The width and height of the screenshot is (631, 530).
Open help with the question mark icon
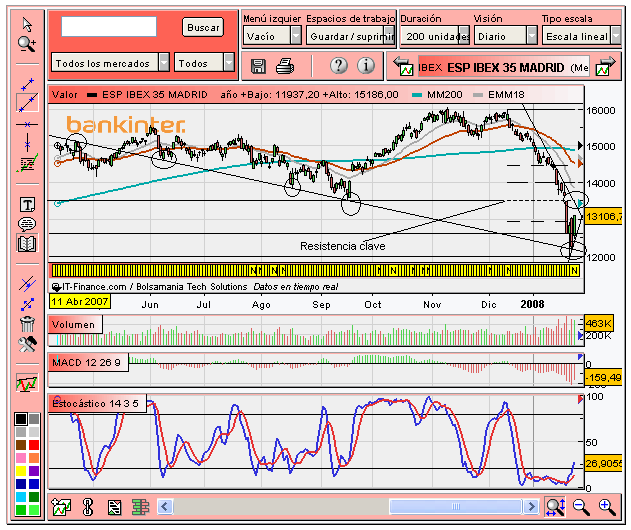[338, 65]
